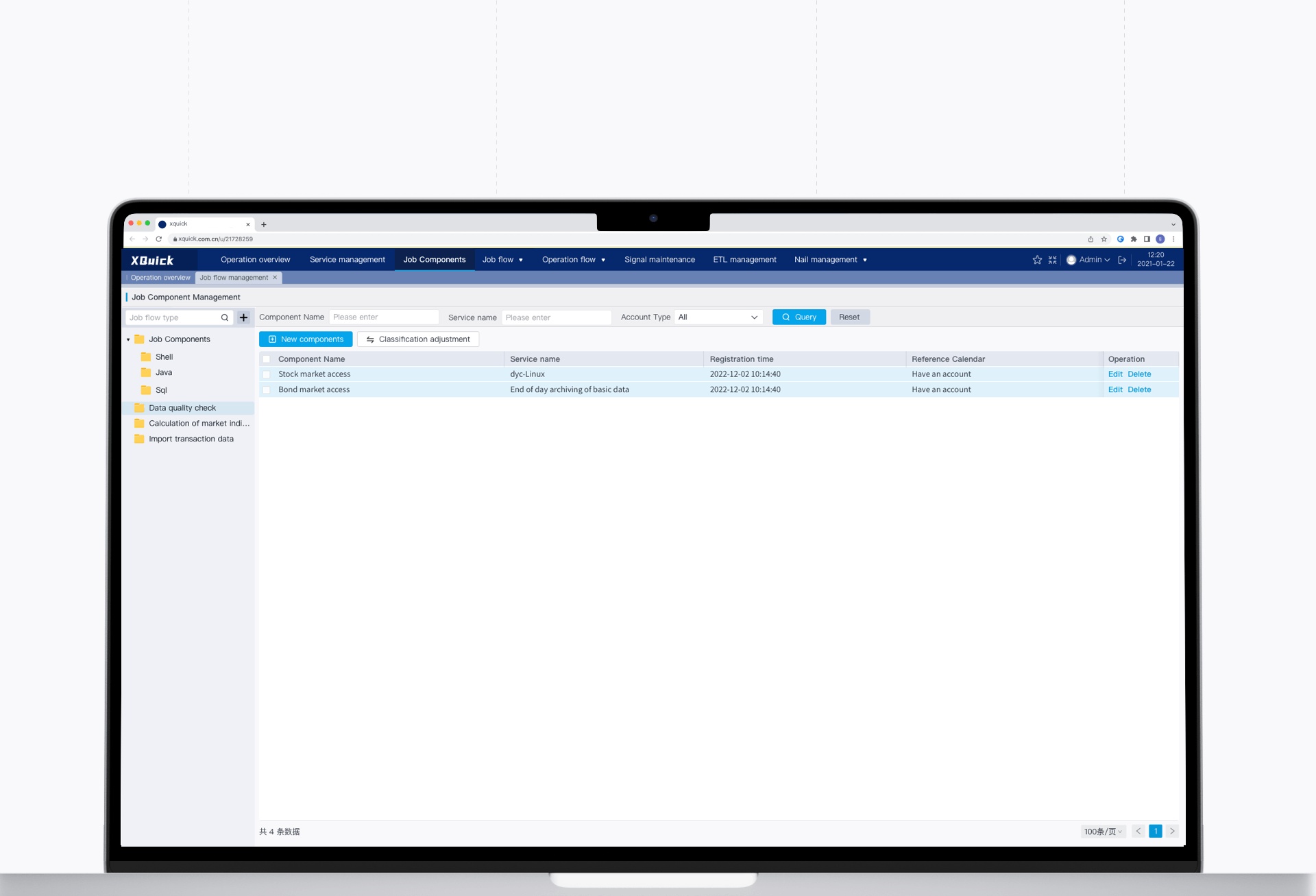Click the browser share icon in the address bar
Viewport: 1316px width, 896px height.
pos(1090,239)
